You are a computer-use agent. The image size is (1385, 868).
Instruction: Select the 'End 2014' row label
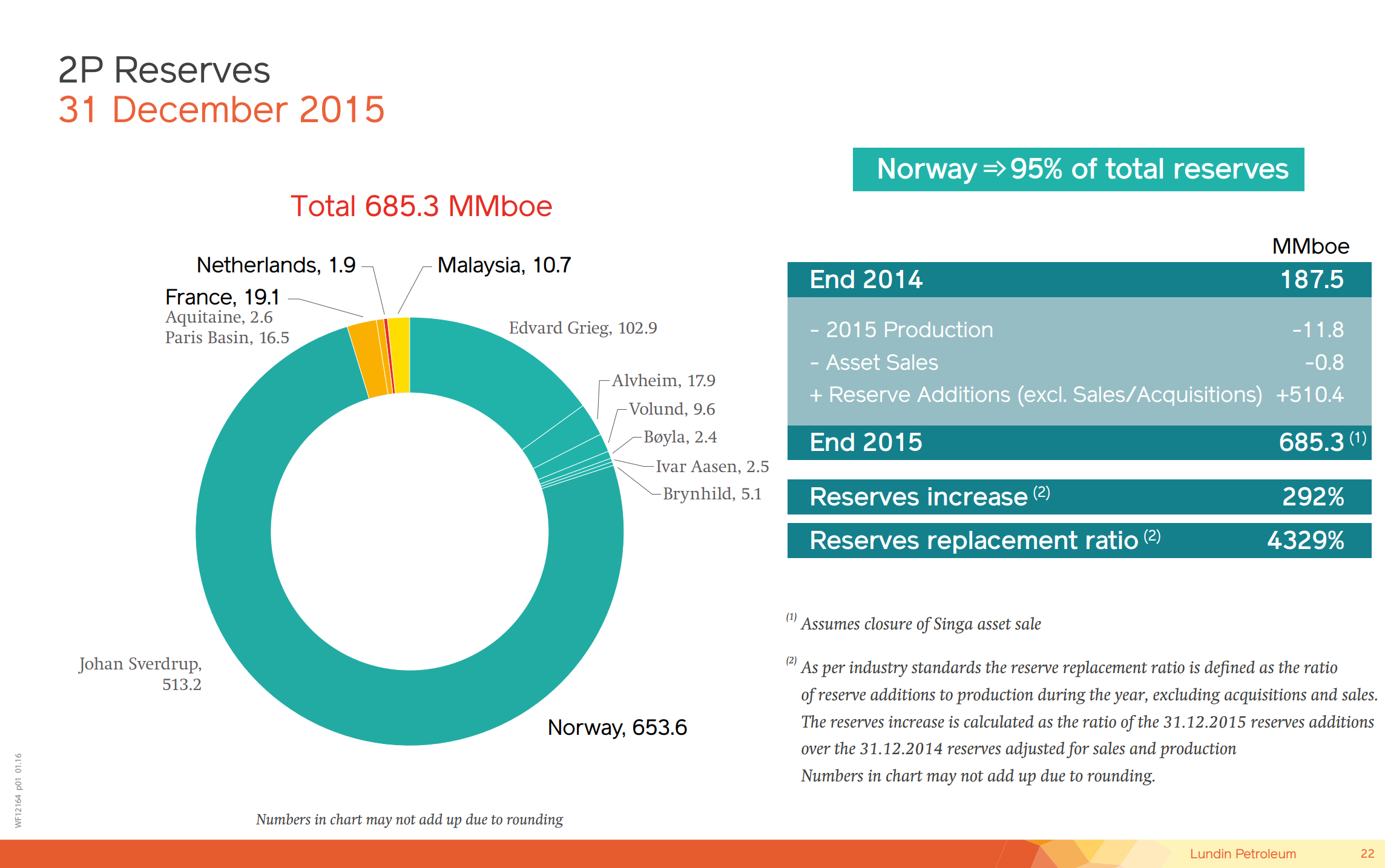coord(866,280)
